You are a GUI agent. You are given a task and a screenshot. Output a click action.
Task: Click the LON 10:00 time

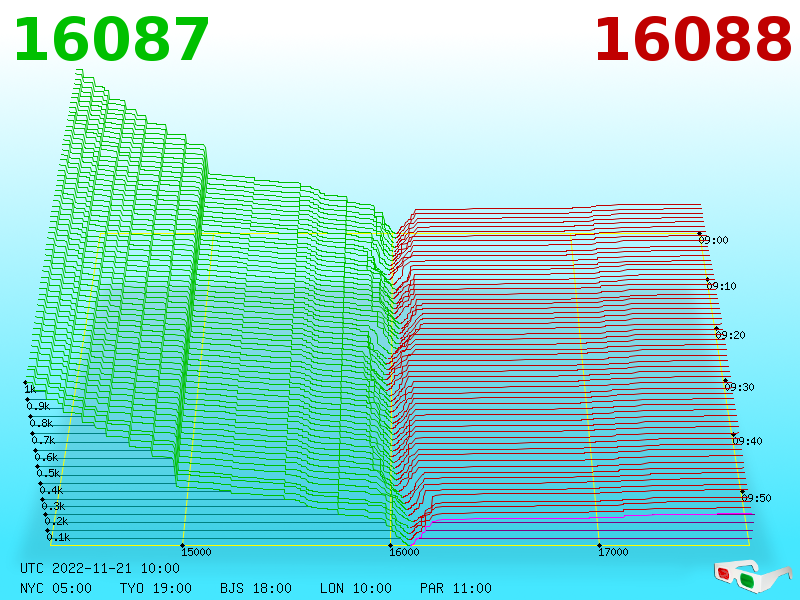[356, 588]
